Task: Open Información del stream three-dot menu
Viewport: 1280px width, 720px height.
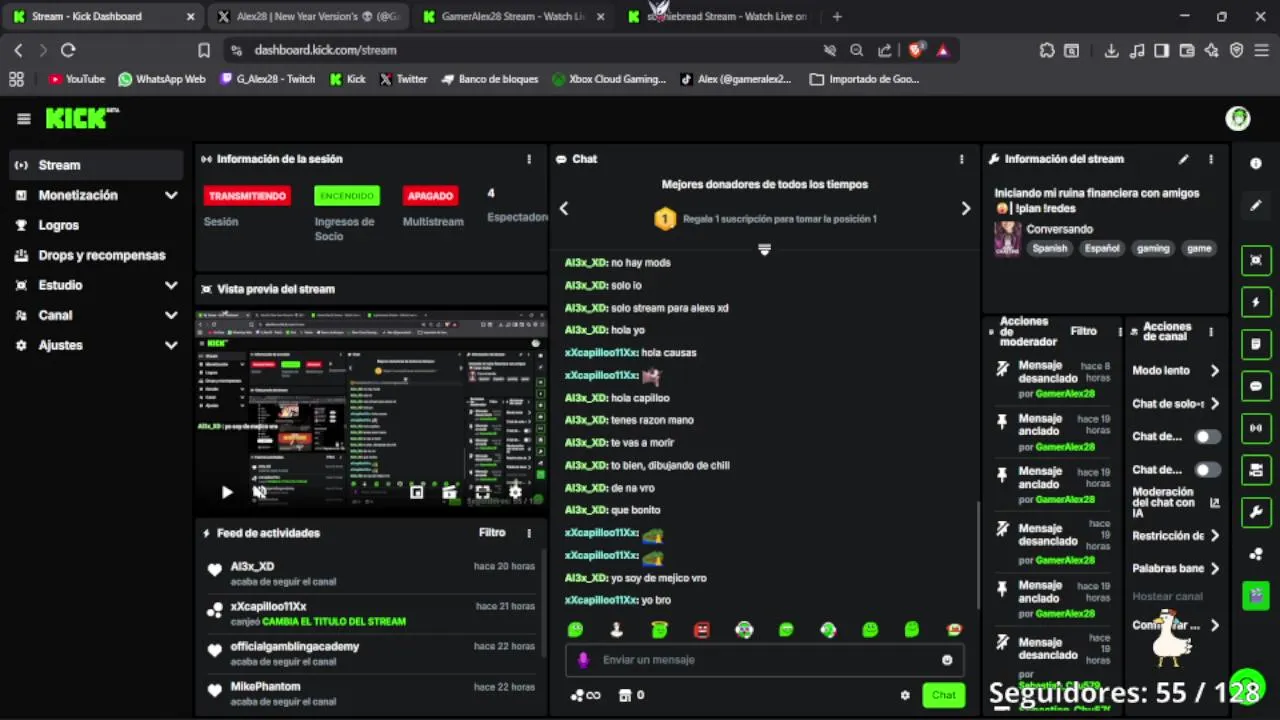Action: click(x=1211, y=159)
